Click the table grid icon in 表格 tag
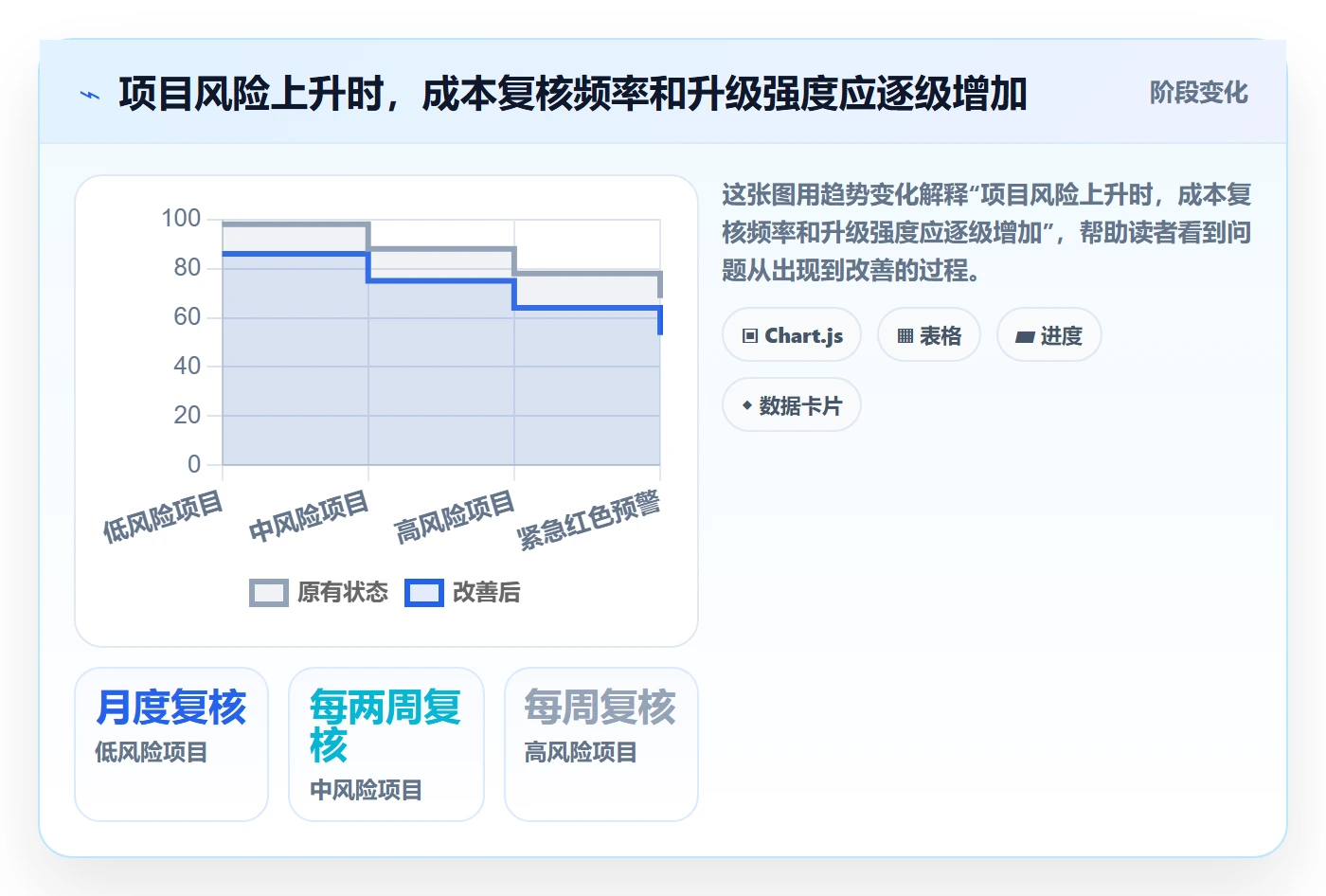Image resolution: width=1326 pixels, height=896 pixels. pyautogui.click(x=905, y=335)
